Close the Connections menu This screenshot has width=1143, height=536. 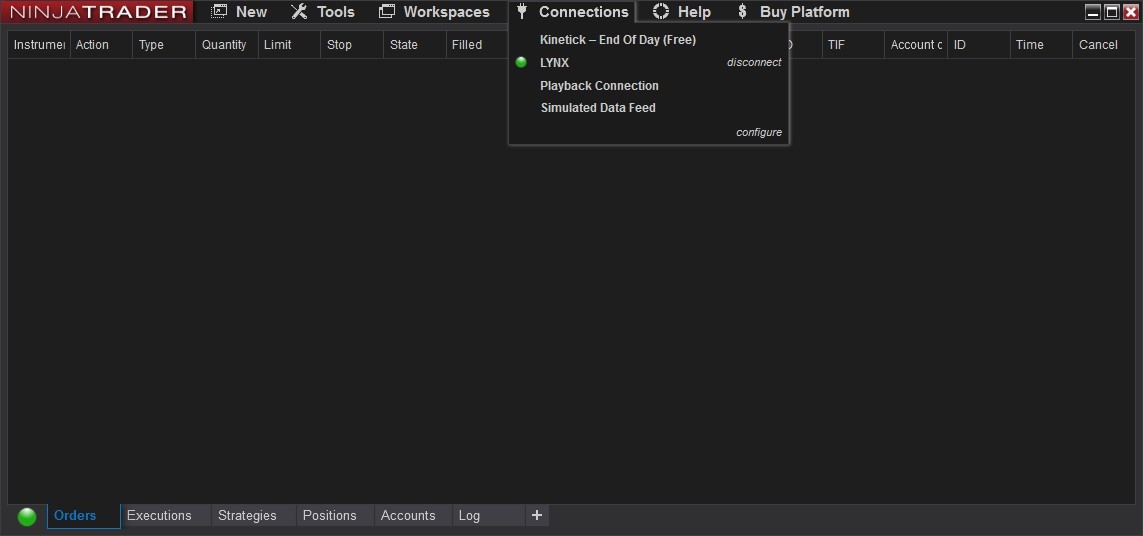572,12
